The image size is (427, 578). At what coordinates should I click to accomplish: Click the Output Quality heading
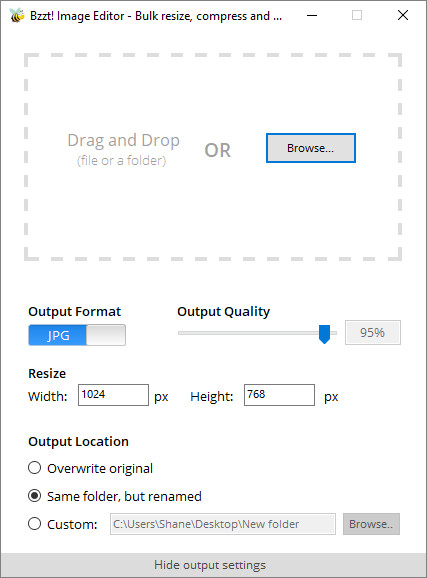[x=223, y=311]
